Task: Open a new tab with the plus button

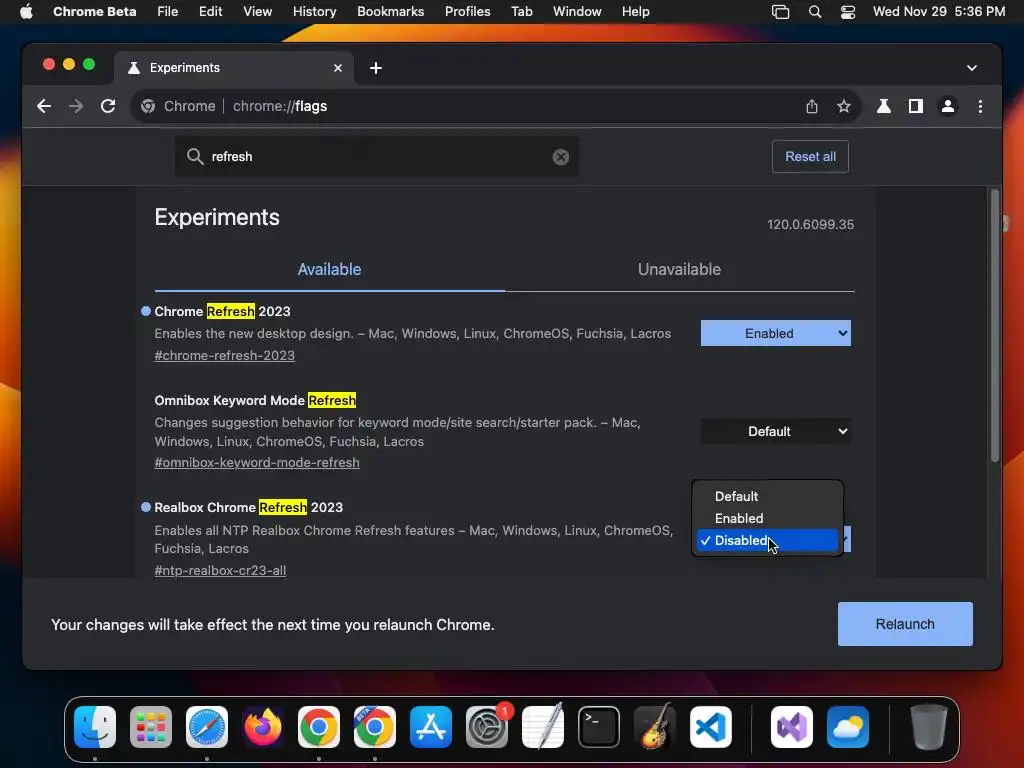Action: (x=376, y=68)
